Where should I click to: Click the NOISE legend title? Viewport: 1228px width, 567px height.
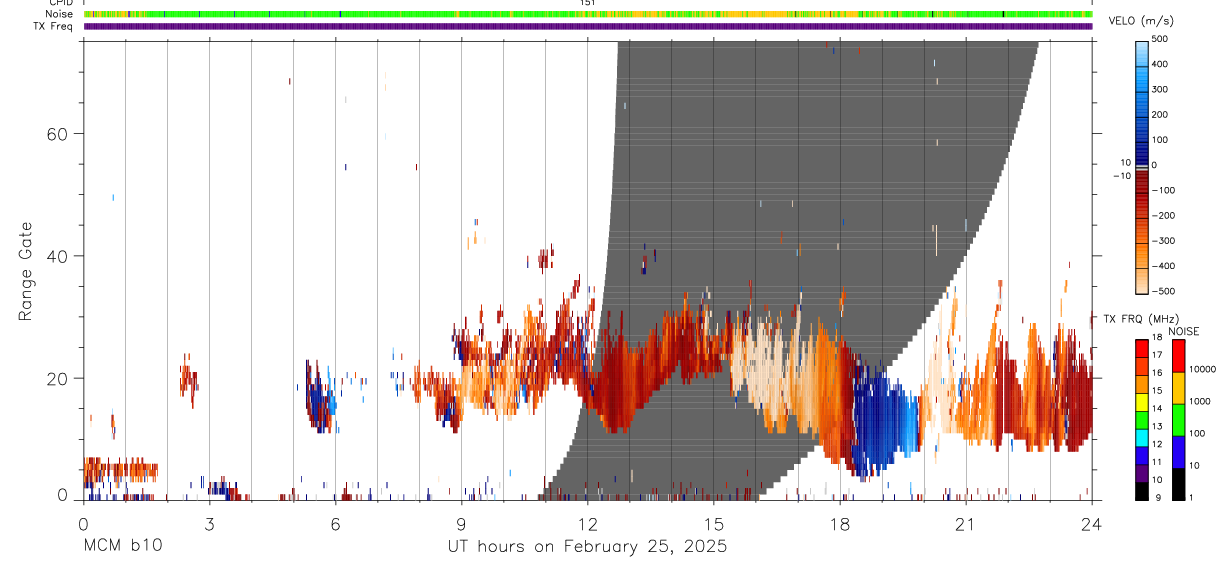click(x=1185, y=331)
